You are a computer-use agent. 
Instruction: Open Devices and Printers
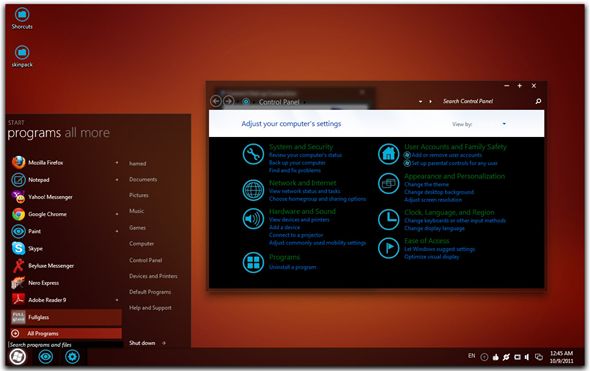point(153,276)
